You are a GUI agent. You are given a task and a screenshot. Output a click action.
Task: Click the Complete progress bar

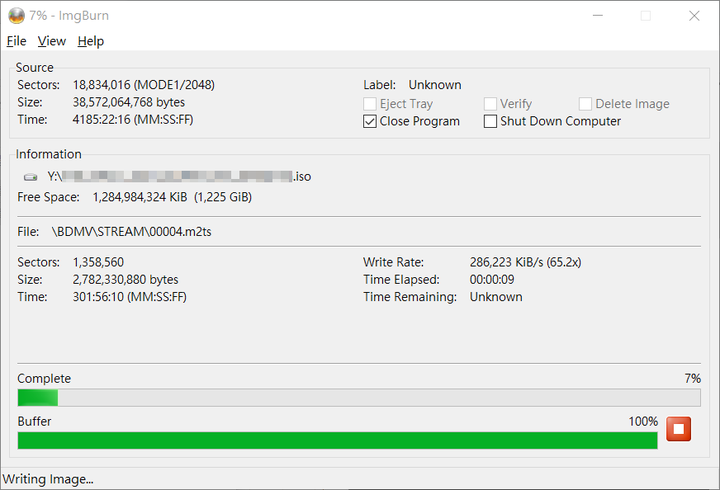pos(359,398)
